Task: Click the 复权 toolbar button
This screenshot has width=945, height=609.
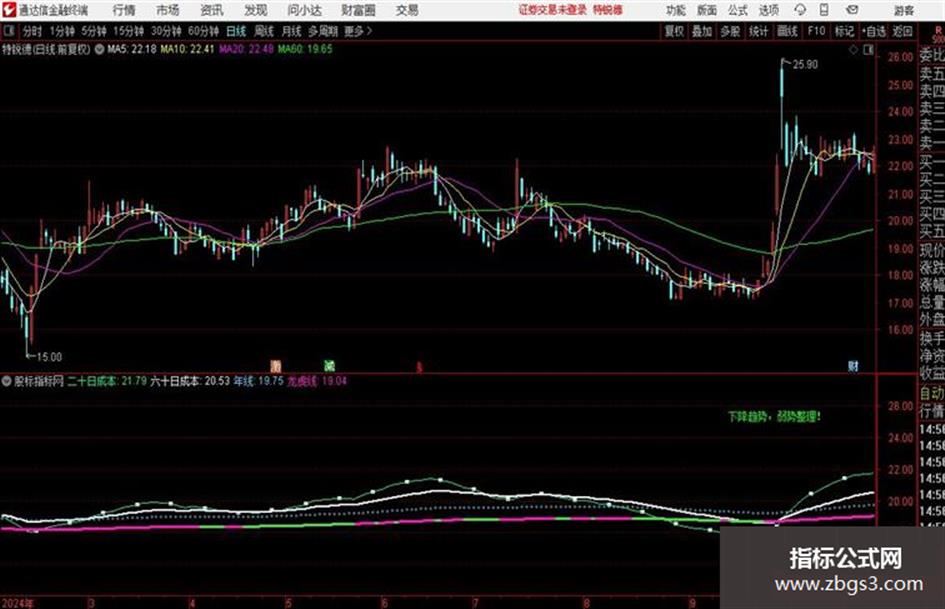Action: coord(674,31)
